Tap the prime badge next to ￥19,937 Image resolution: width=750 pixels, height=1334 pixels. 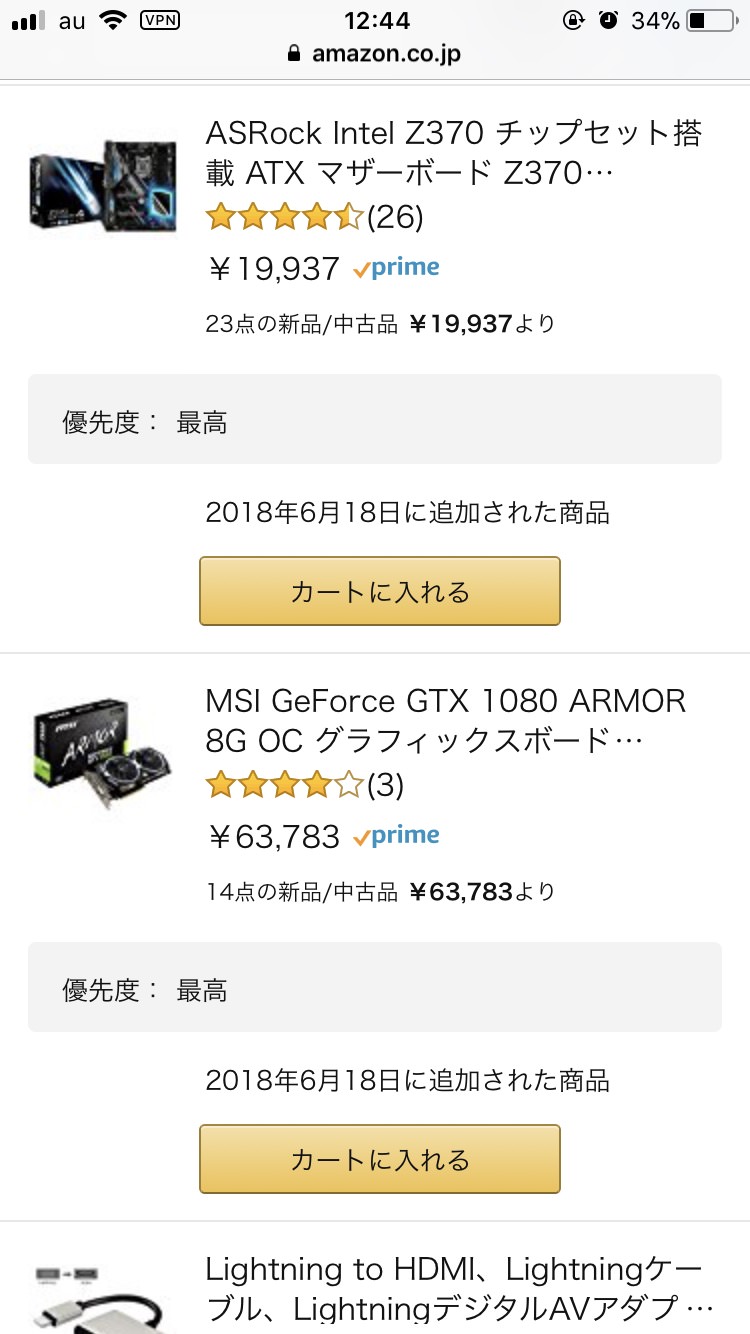tap(396, 268)
